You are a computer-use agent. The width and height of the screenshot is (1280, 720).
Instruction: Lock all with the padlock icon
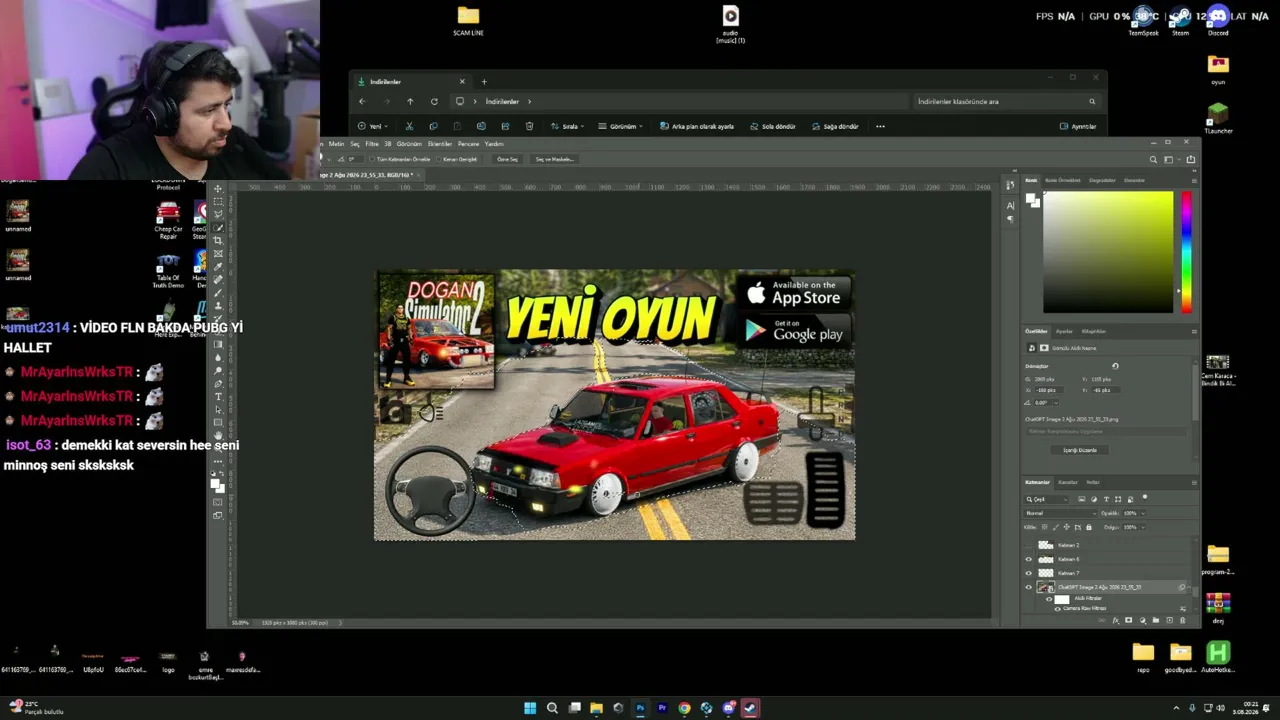click(1088, 527)
